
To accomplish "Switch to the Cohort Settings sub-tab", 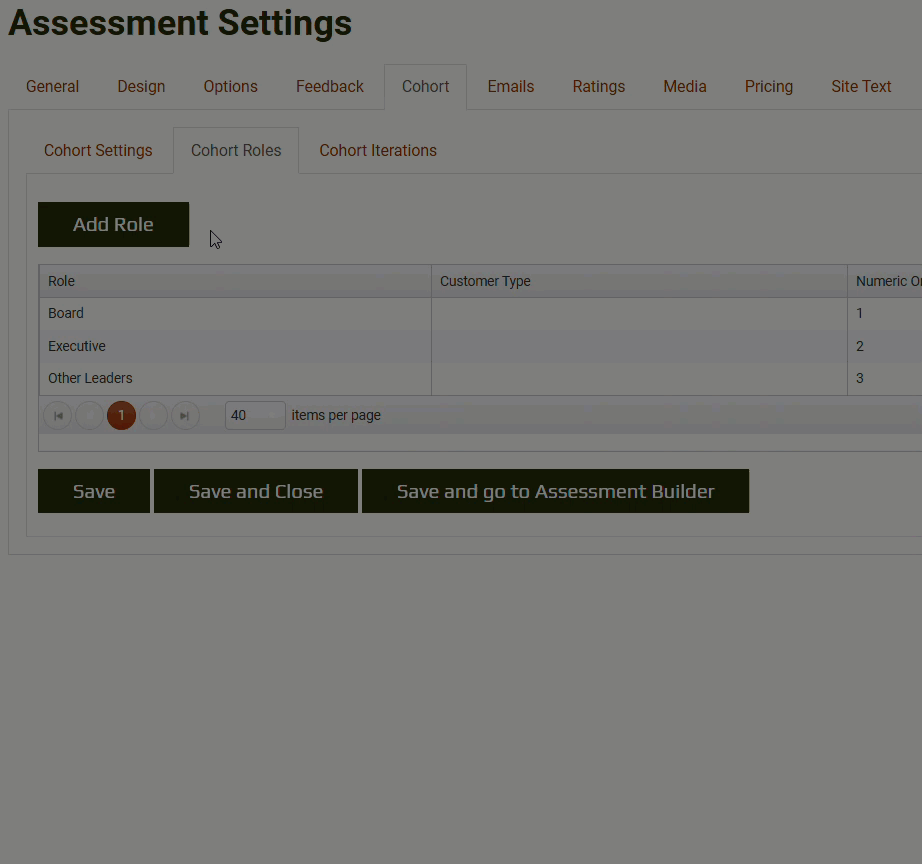I will pos(98,151).
